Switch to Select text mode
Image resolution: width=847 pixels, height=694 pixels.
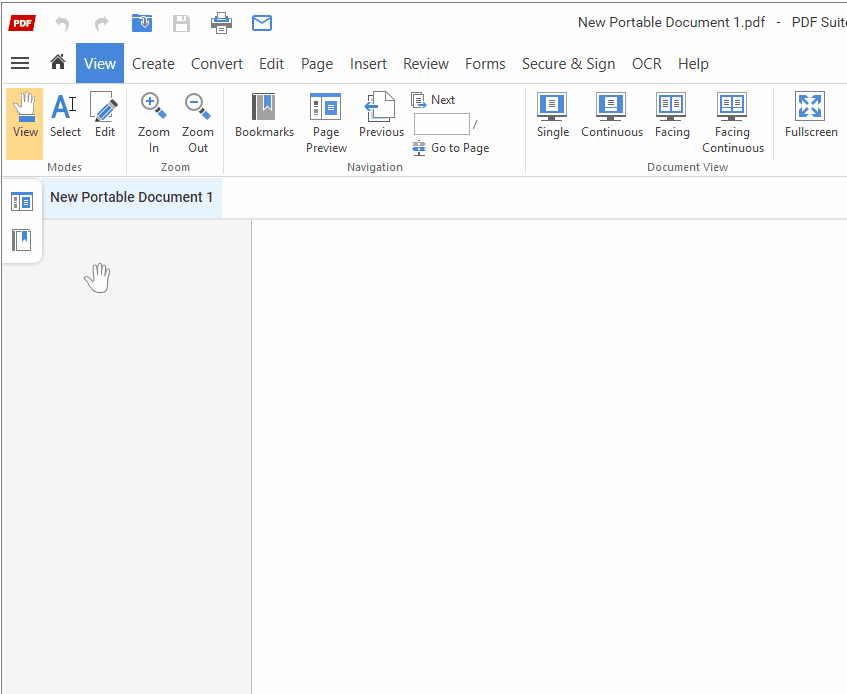65,116
